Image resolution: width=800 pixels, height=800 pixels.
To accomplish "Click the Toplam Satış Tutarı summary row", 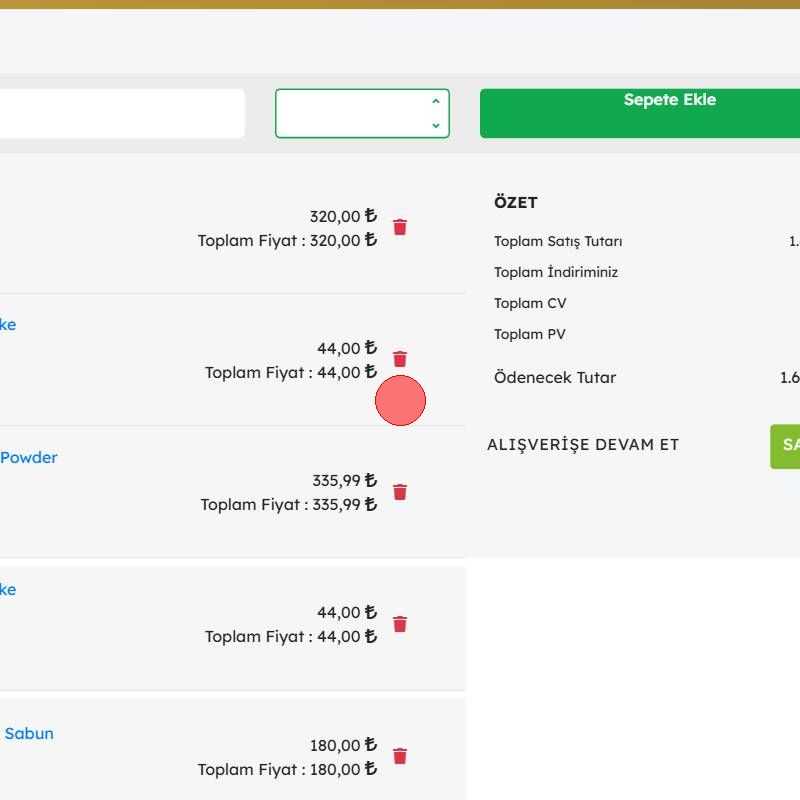I will click(558, 241).
